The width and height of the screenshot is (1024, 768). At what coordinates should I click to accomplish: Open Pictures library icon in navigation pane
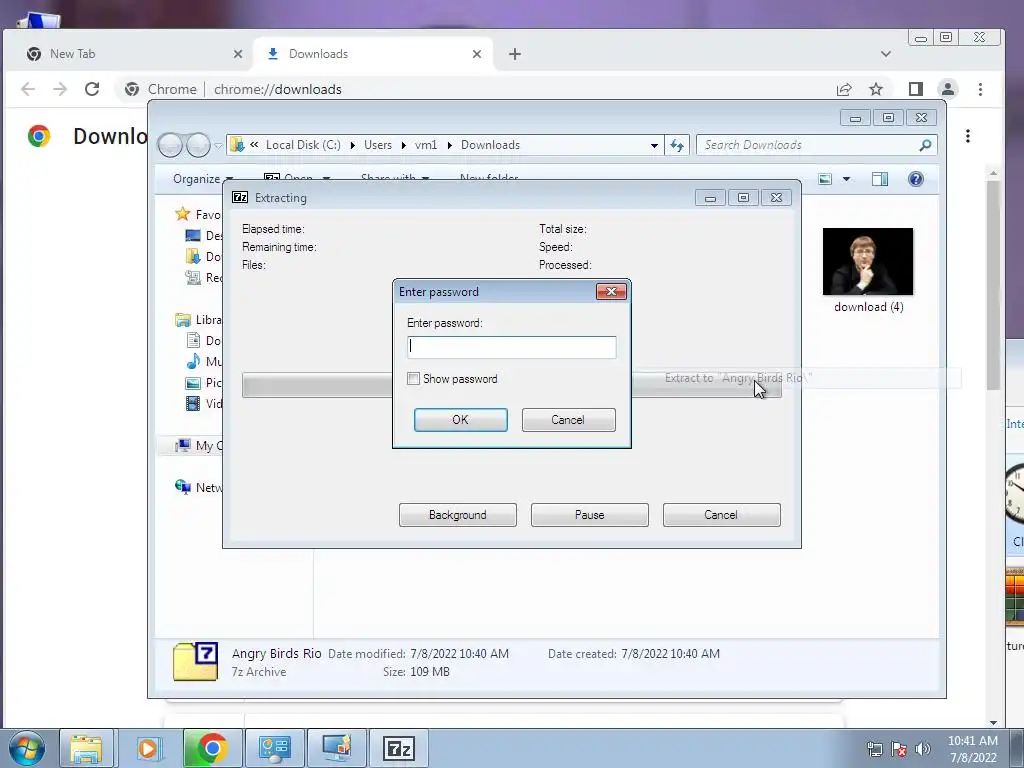coord(193,383)
